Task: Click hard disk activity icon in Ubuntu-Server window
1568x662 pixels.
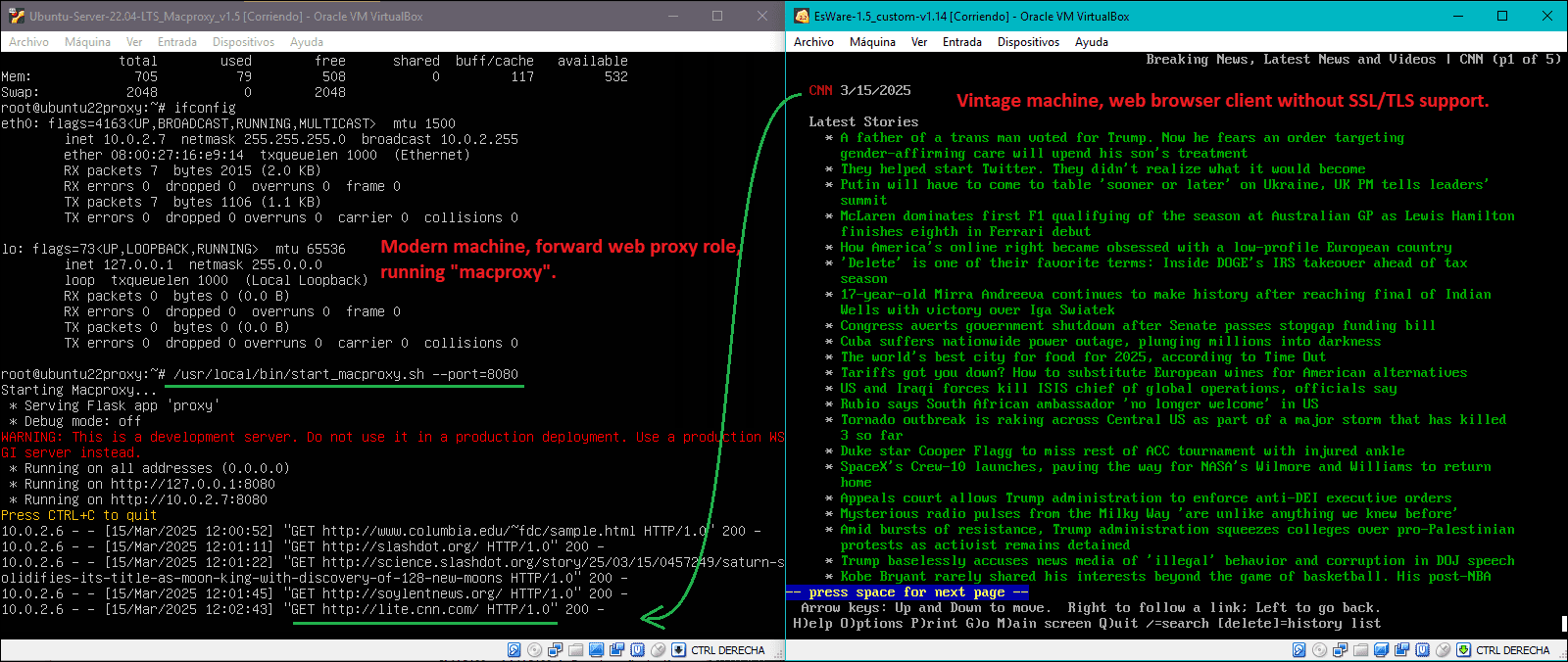Action: pyautogui.click(x=514, y=649)
